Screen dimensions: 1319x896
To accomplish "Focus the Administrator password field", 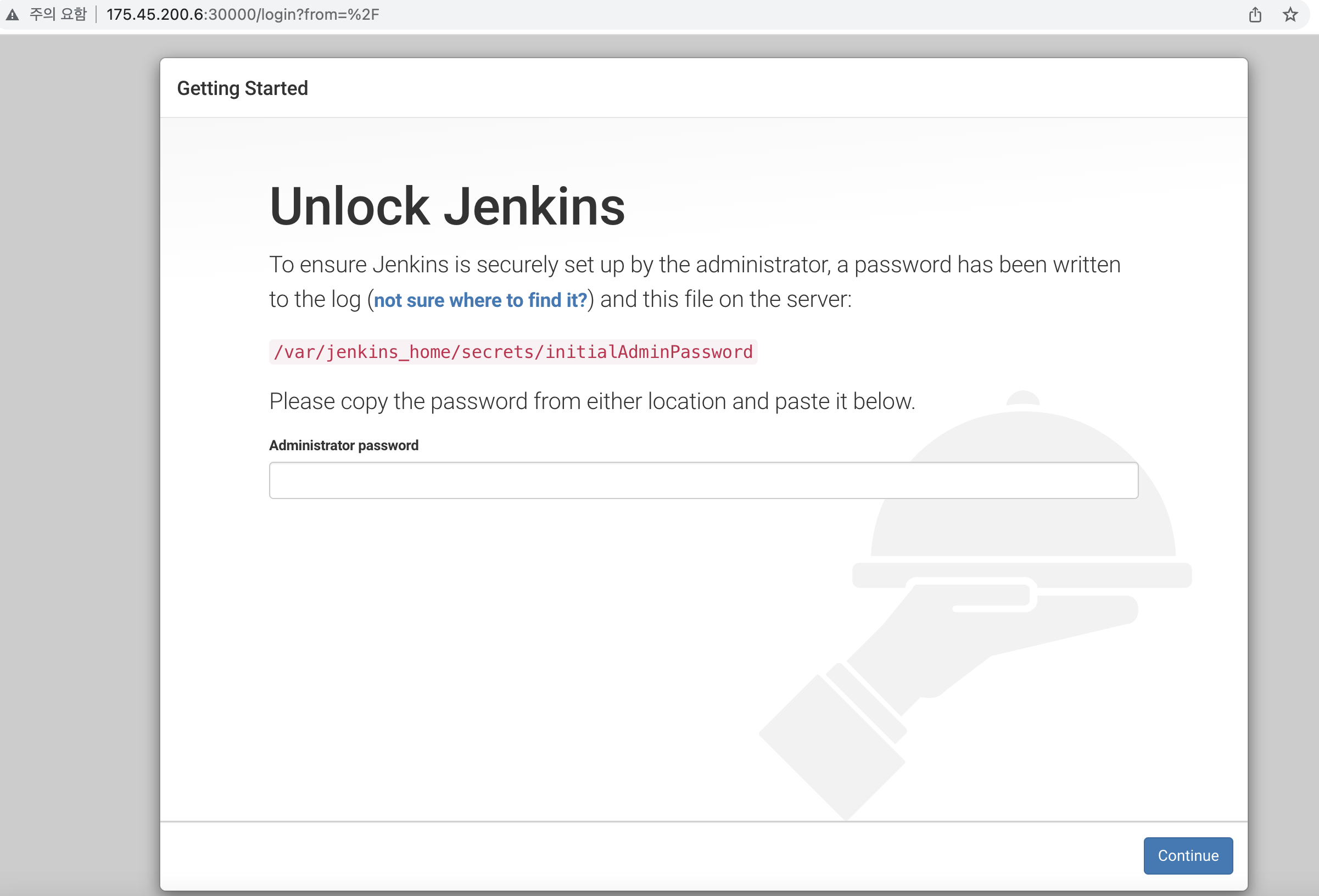I will (x=703, y=480).
